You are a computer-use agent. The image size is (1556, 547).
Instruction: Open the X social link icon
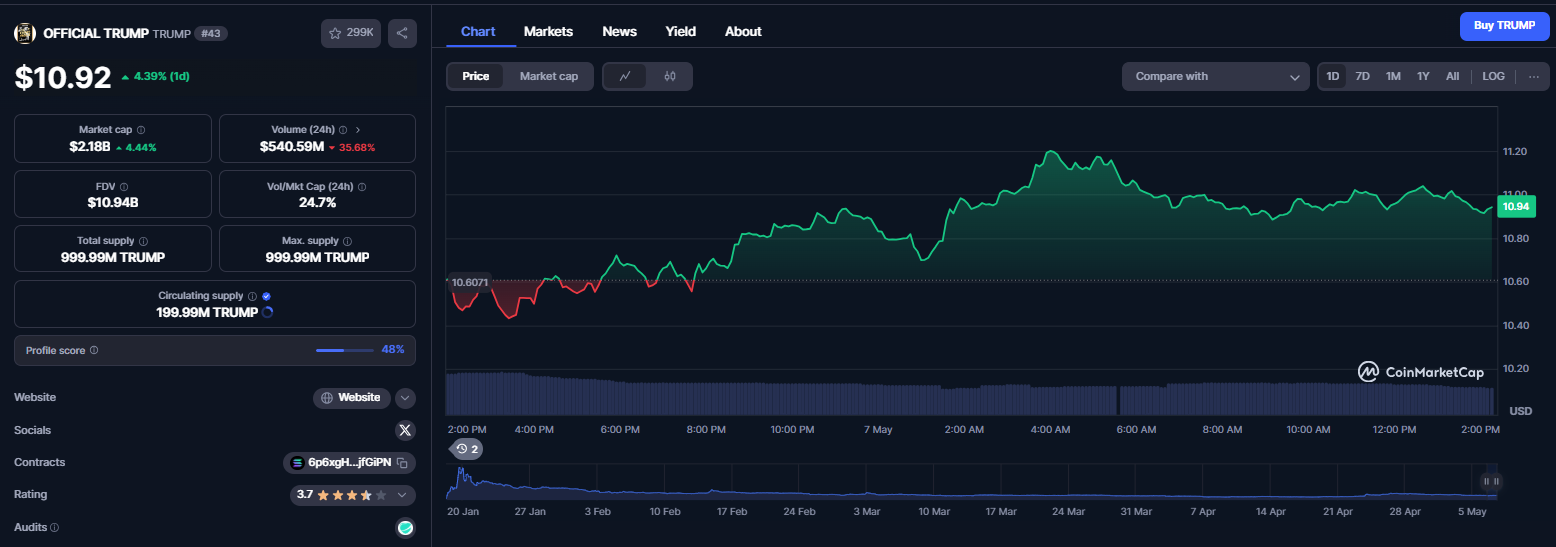pyautogui.click(x=404, y=430)
